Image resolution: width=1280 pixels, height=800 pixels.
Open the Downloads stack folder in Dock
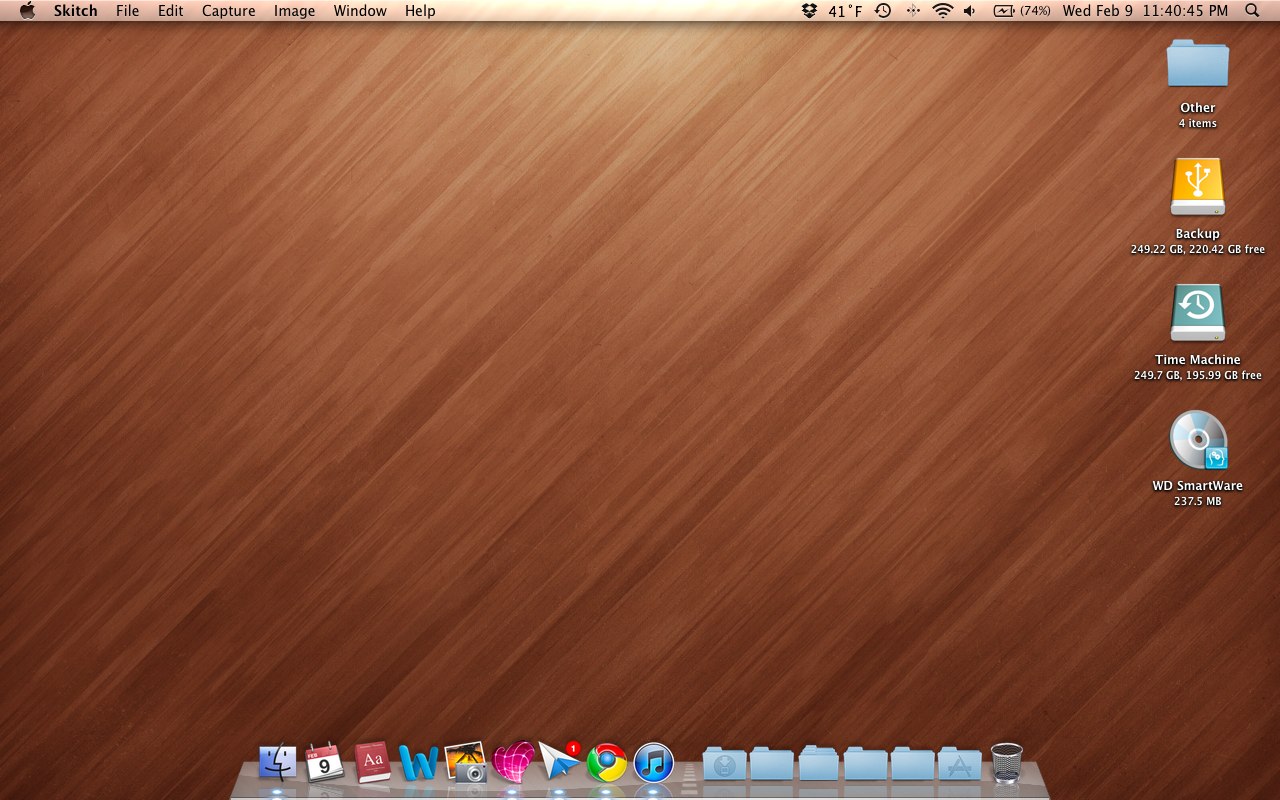click(724, 764)
